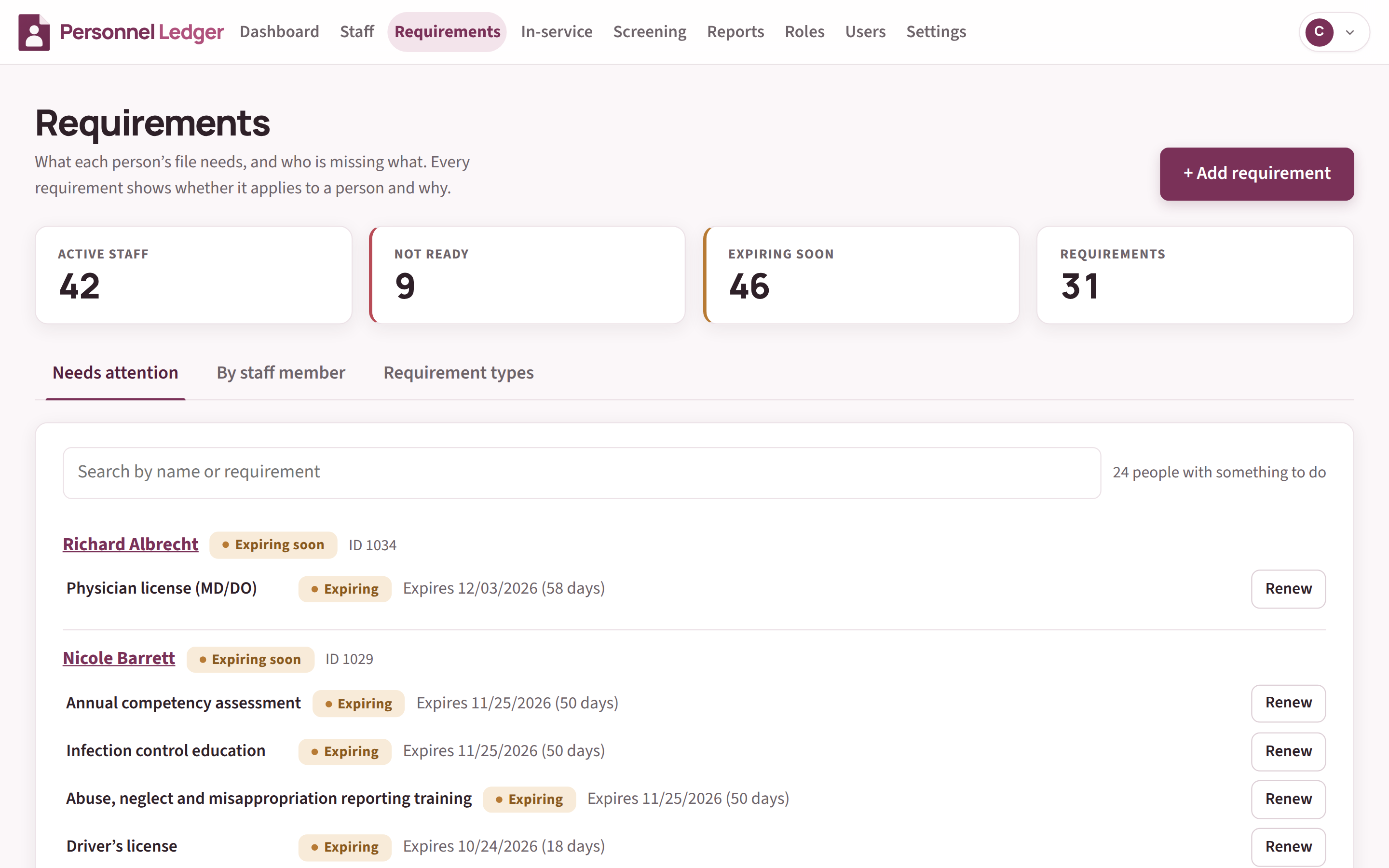Open Richard Albrecht's profile link
1389x868 pixels.
coord(130,544)
